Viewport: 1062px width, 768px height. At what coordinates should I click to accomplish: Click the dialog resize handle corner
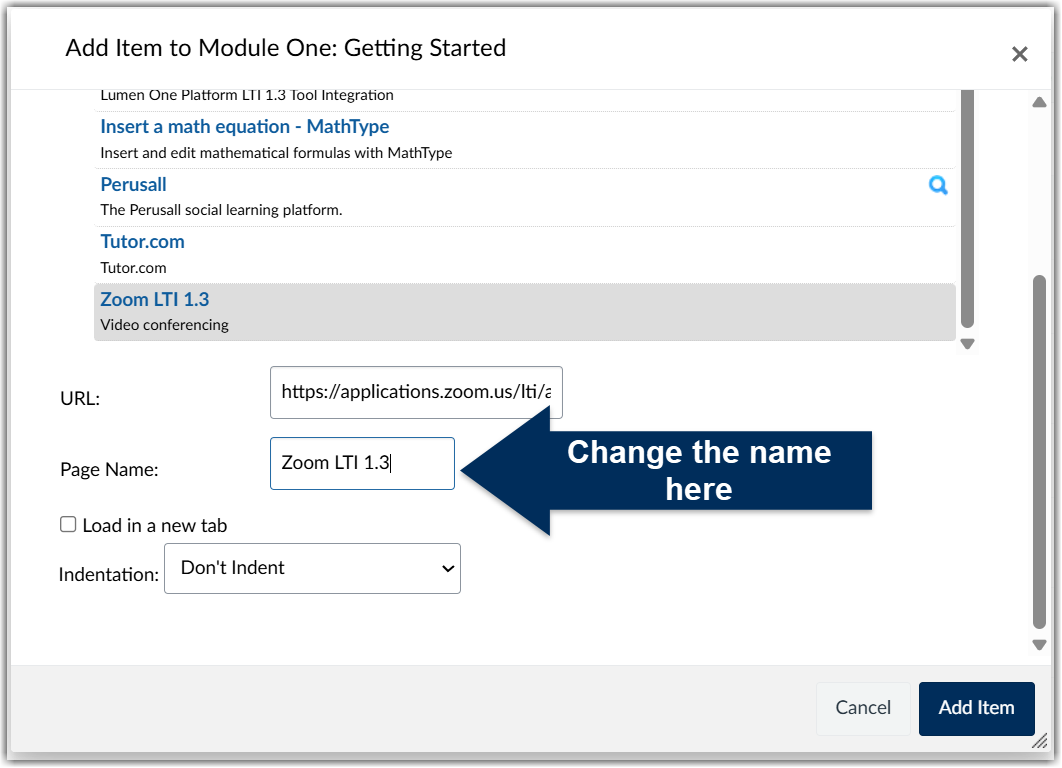(x=1040, y=742)
